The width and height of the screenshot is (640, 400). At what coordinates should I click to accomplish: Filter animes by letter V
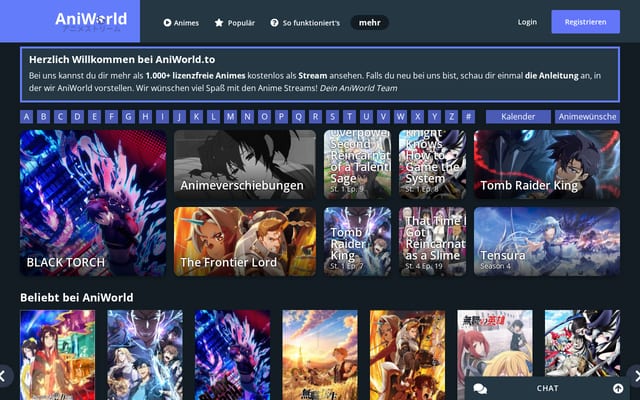383,117
